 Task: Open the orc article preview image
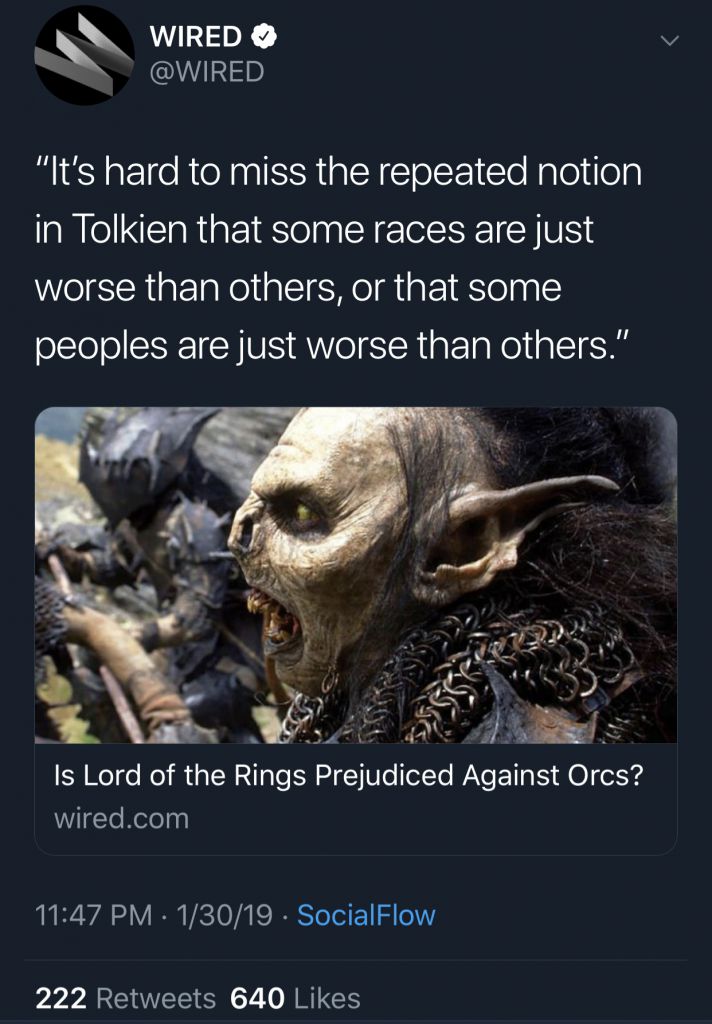(356, 575)
